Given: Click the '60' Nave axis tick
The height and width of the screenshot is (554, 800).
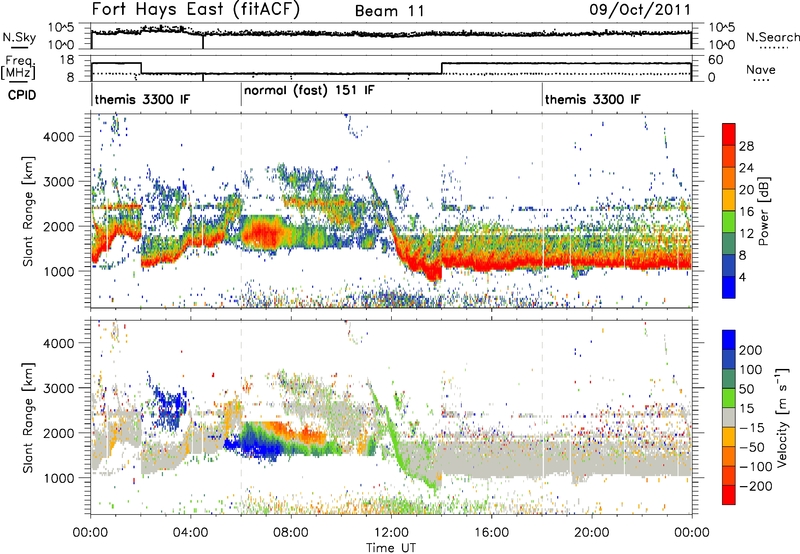Looking at the screenshot, I should (x=716, y=60).
